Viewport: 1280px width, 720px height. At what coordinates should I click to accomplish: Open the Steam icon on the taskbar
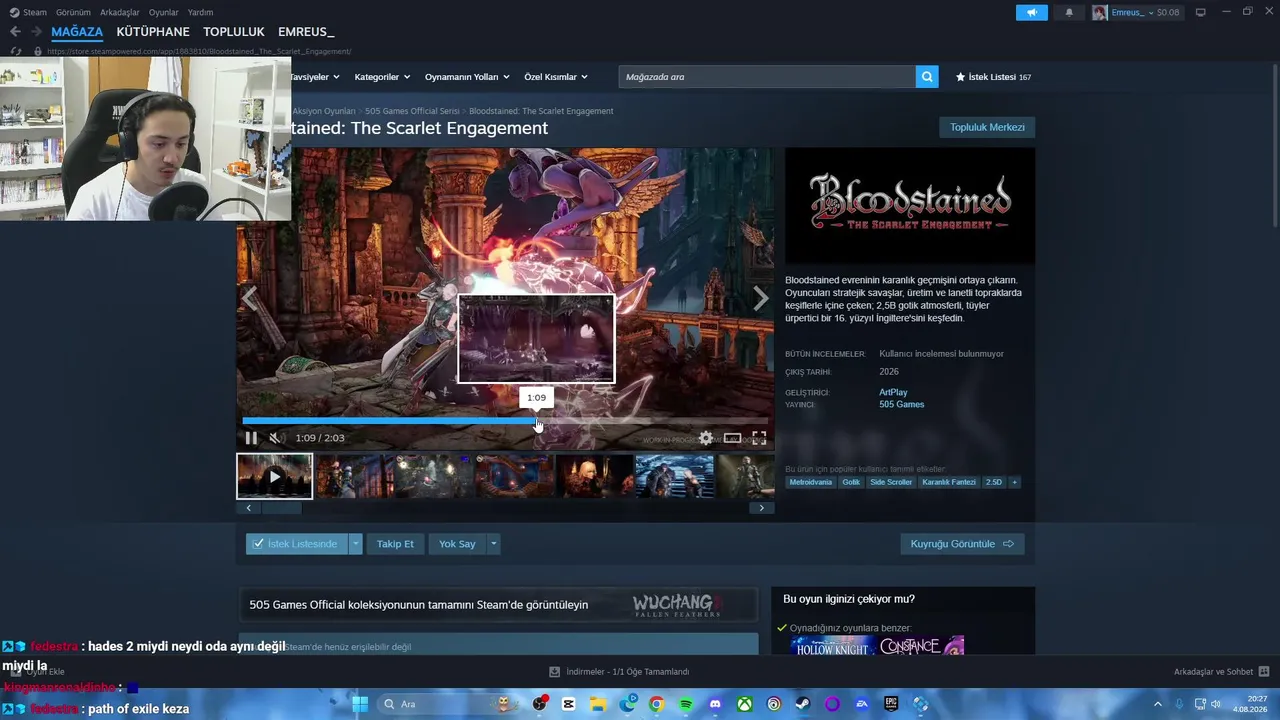[803, 704]
